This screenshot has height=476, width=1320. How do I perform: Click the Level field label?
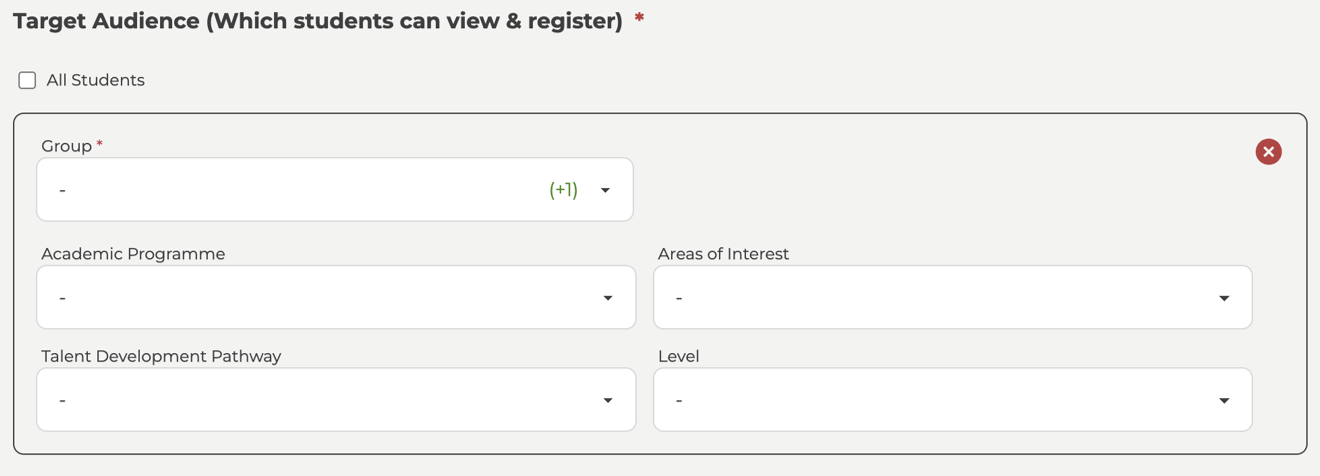click(x=678, y=356)
